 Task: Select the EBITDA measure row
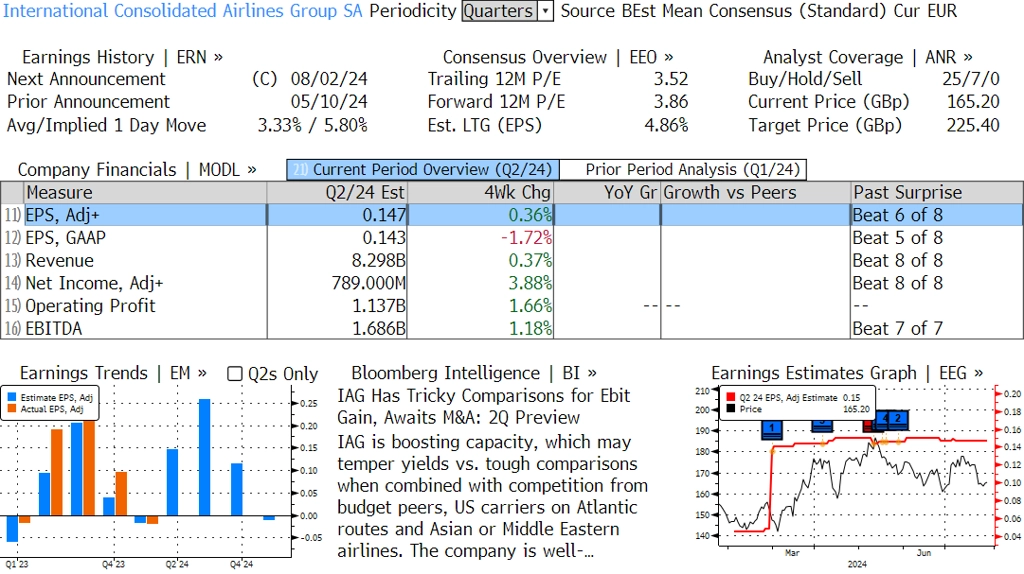512,328
